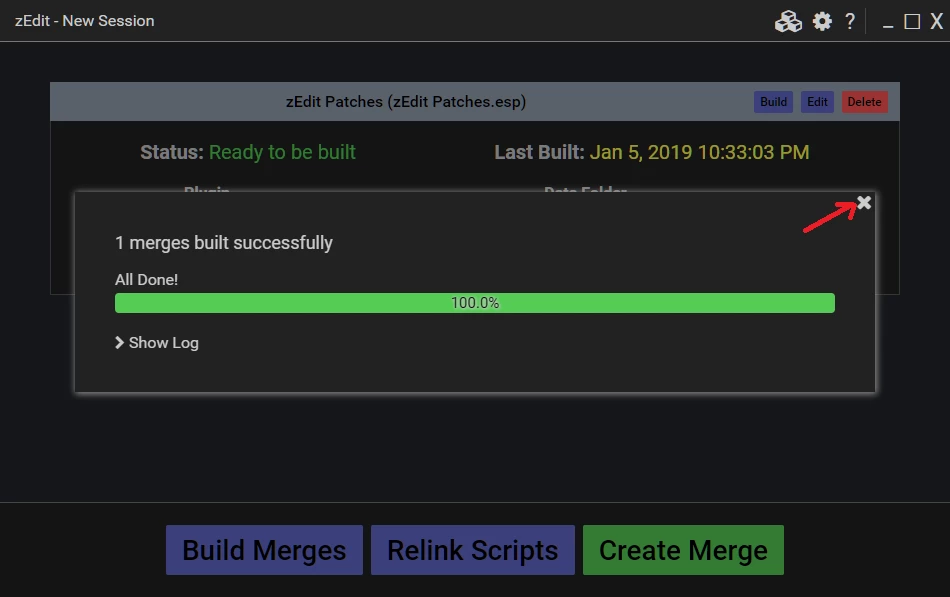
Task: Close the merge progress dialog
Action: coord(864,202)
